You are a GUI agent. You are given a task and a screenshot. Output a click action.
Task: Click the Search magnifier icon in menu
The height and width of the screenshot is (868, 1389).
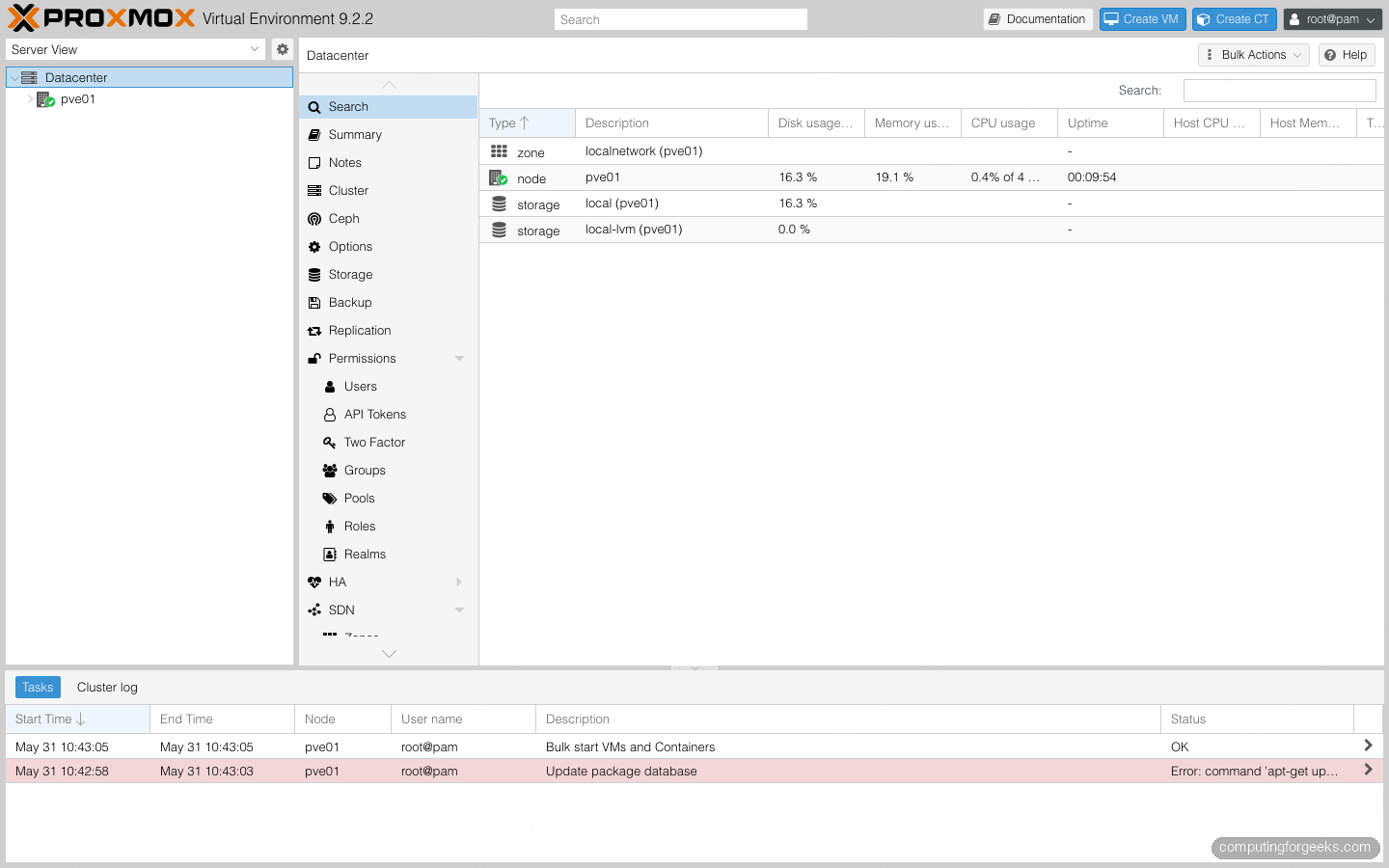[314, 107]
